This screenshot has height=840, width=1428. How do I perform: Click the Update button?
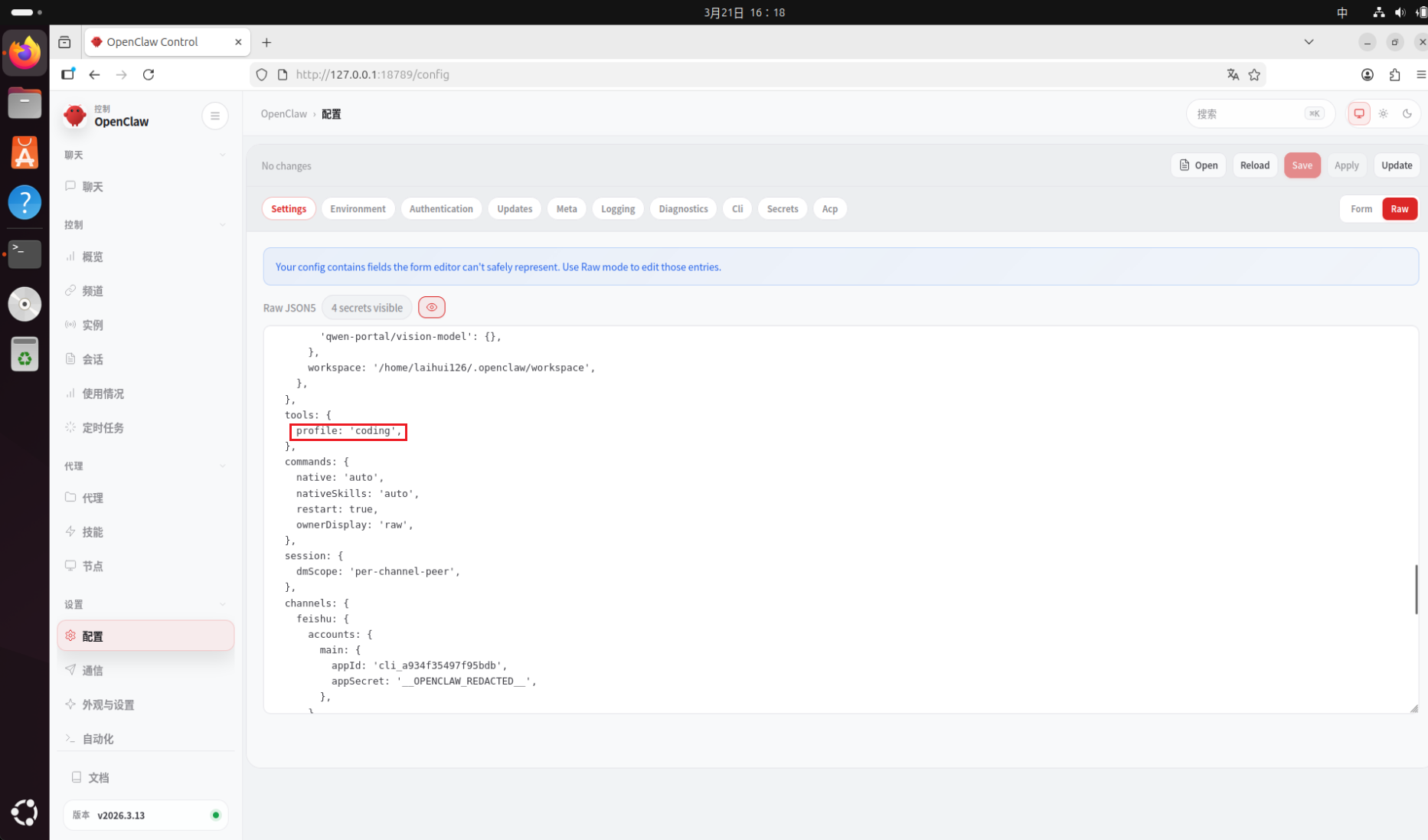1396,165
